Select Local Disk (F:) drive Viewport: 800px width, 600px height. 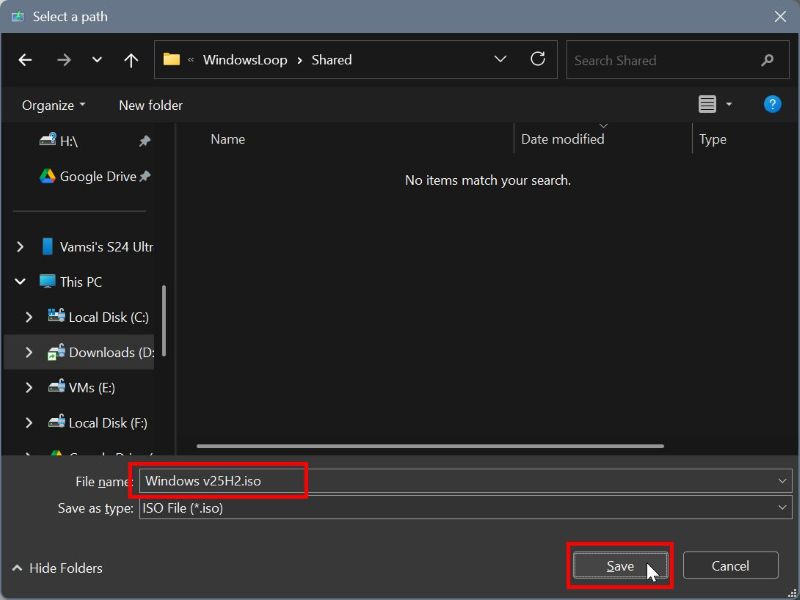pyautogui.click(x=108, y=423)
